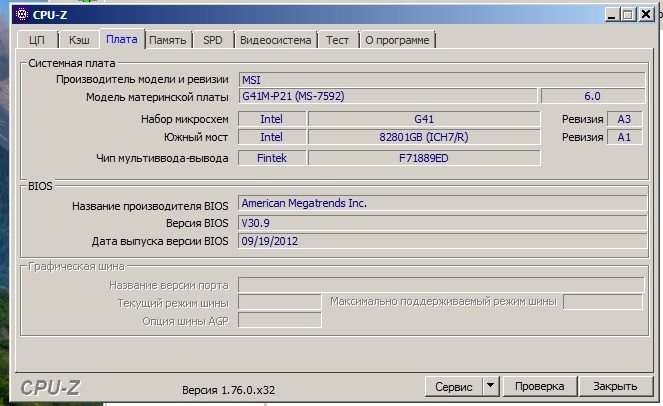Click the Сервис button
663x406 pixels.
tap(454, 387)
